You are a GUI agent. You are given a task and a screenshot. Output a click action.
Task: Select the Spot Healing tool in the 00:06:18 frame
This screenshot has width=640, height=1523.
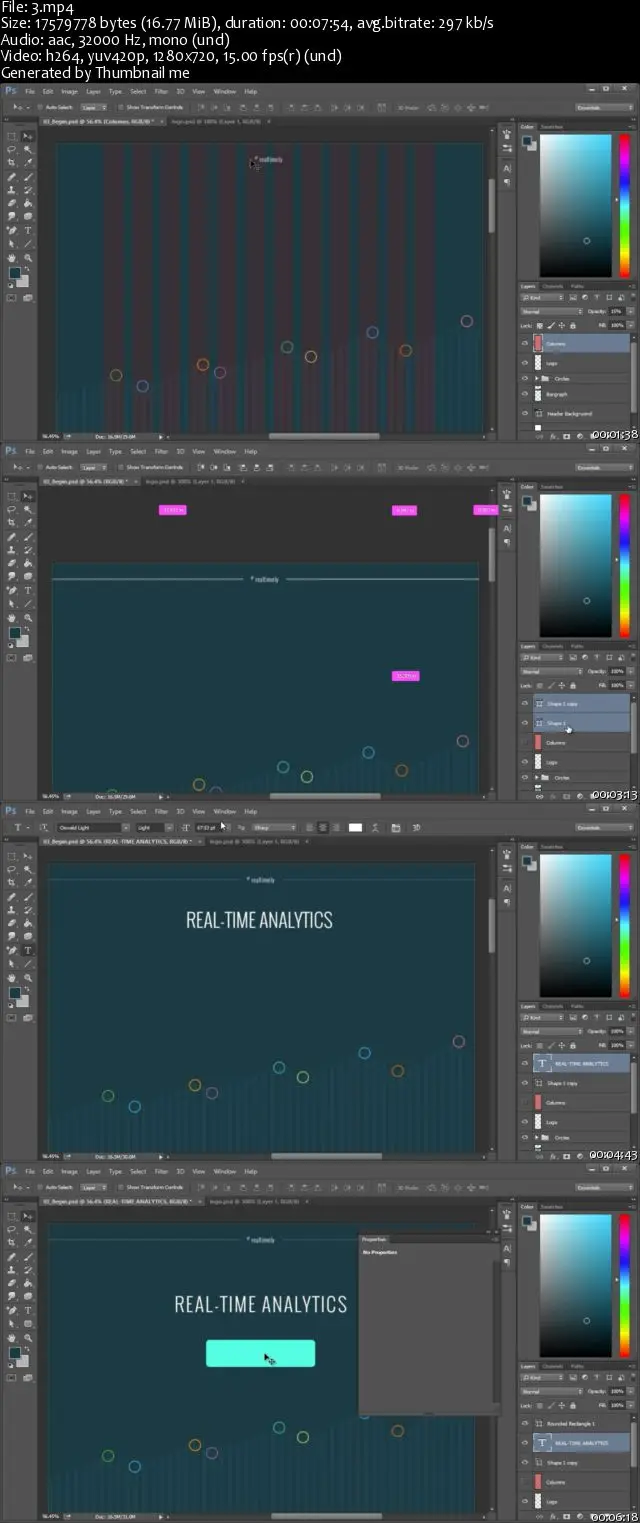coord(11,1257)
